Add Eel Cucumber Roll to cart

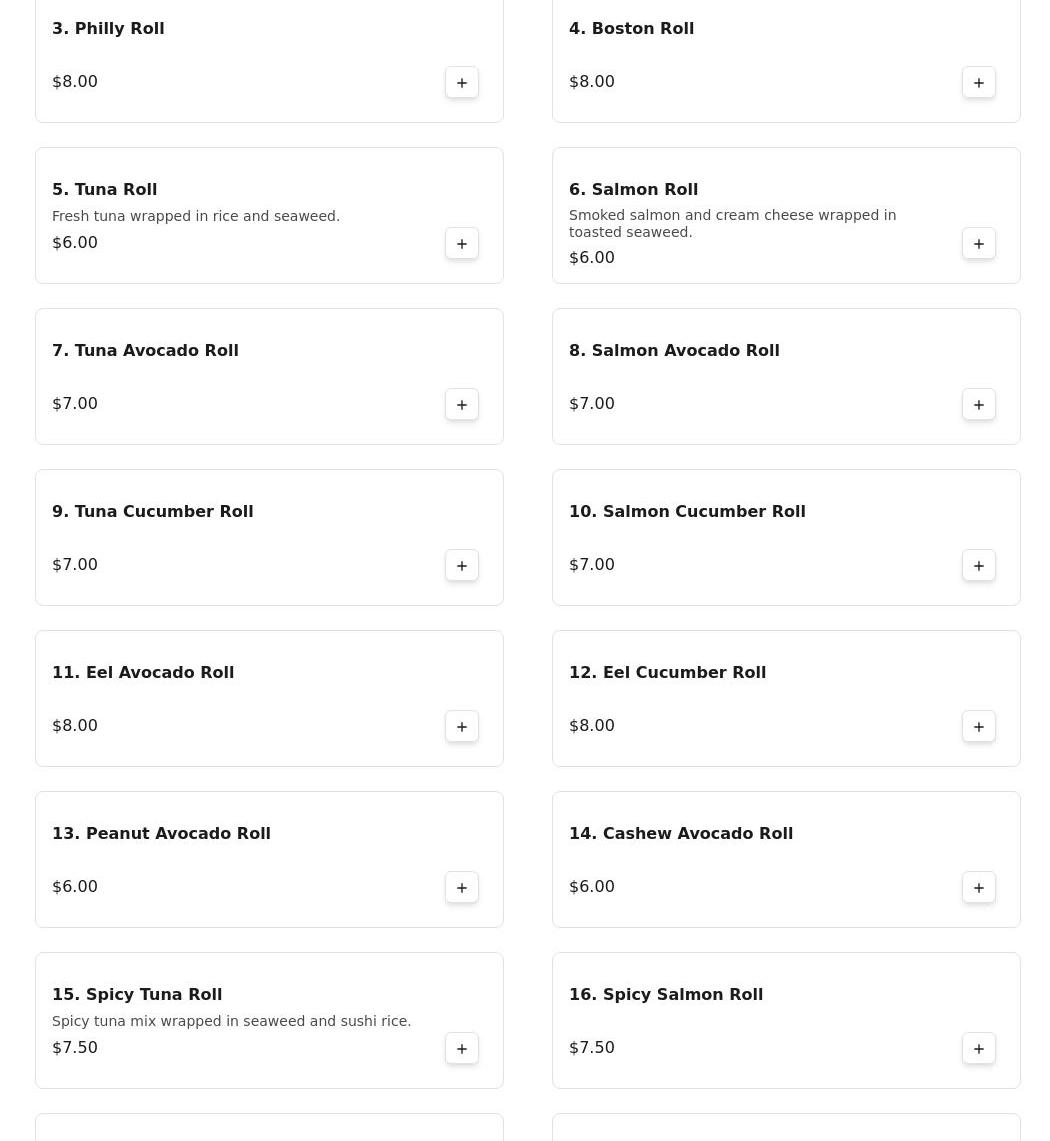click(979, 727)
